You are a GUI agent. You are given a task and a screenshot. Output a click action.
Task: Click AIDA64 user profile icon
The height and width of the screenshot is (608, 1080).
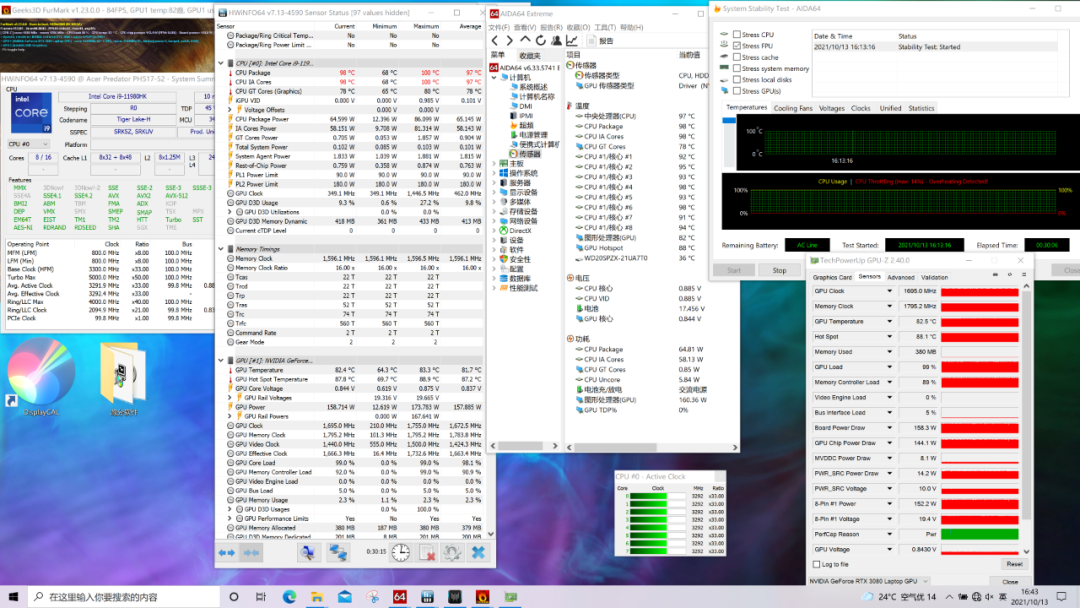pos(557,41)
